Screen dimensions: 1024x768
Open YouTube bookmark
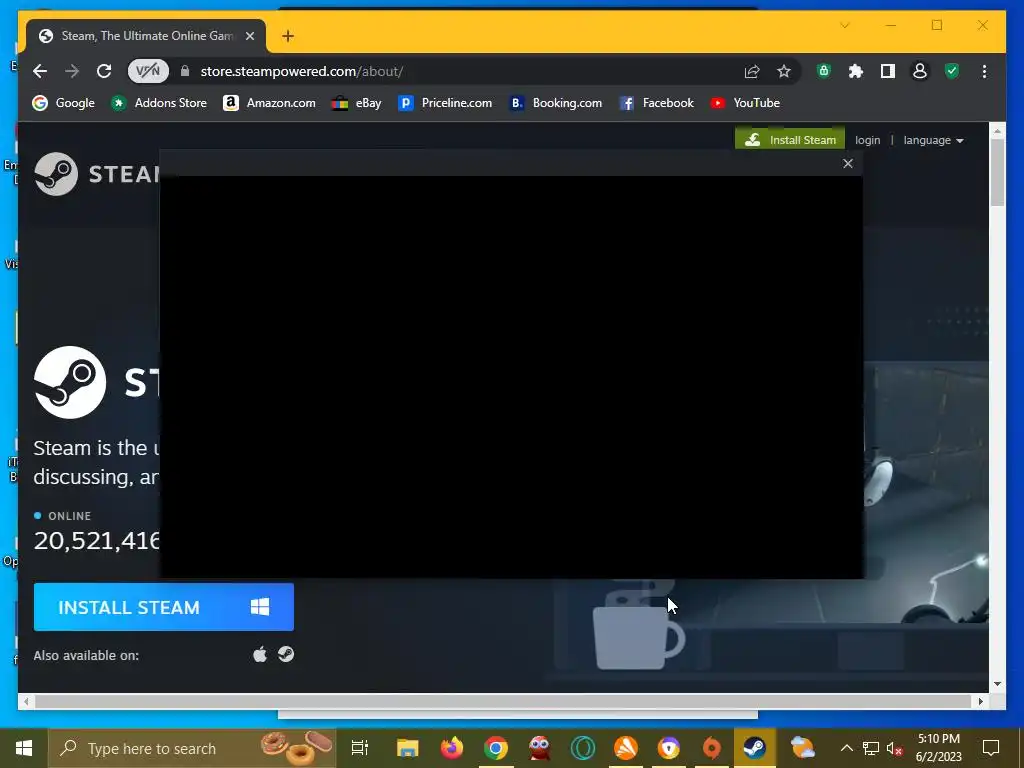click(x=744, y=103)
